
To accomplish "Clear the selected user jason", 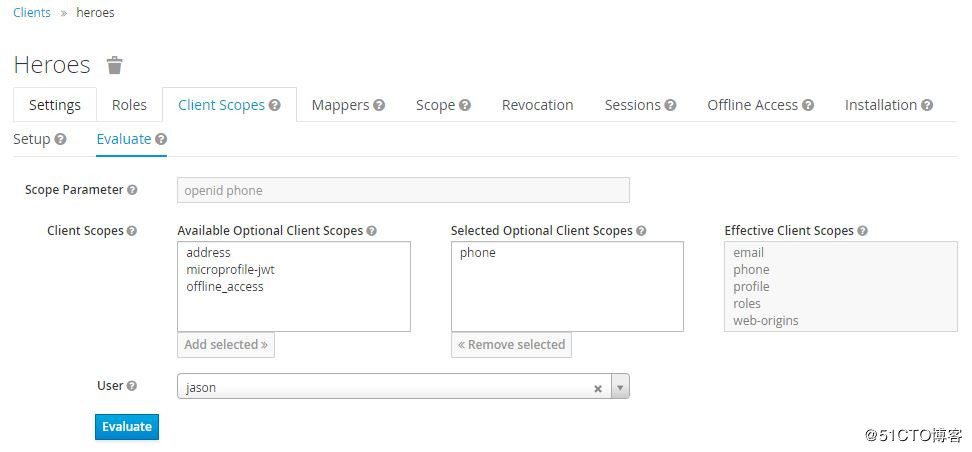I will (598, 388).
